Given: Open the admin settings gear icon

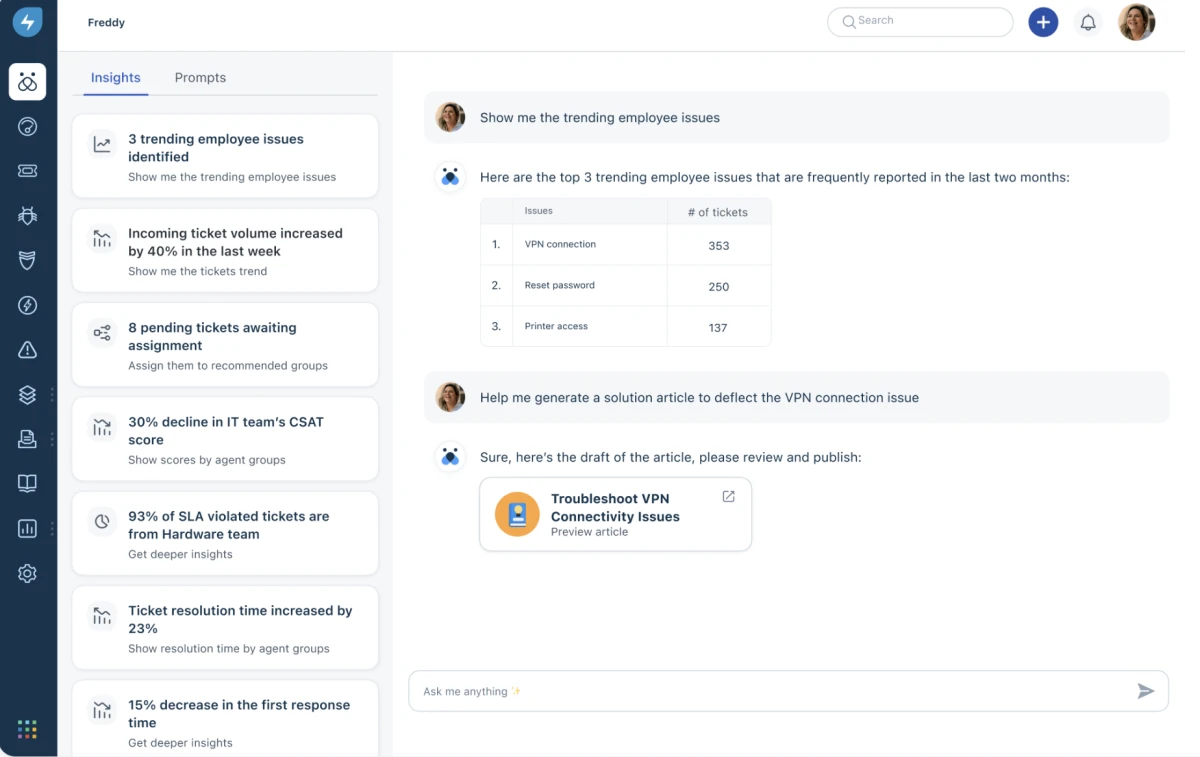Looking at the screenshot, I should (x=27, y=573).
